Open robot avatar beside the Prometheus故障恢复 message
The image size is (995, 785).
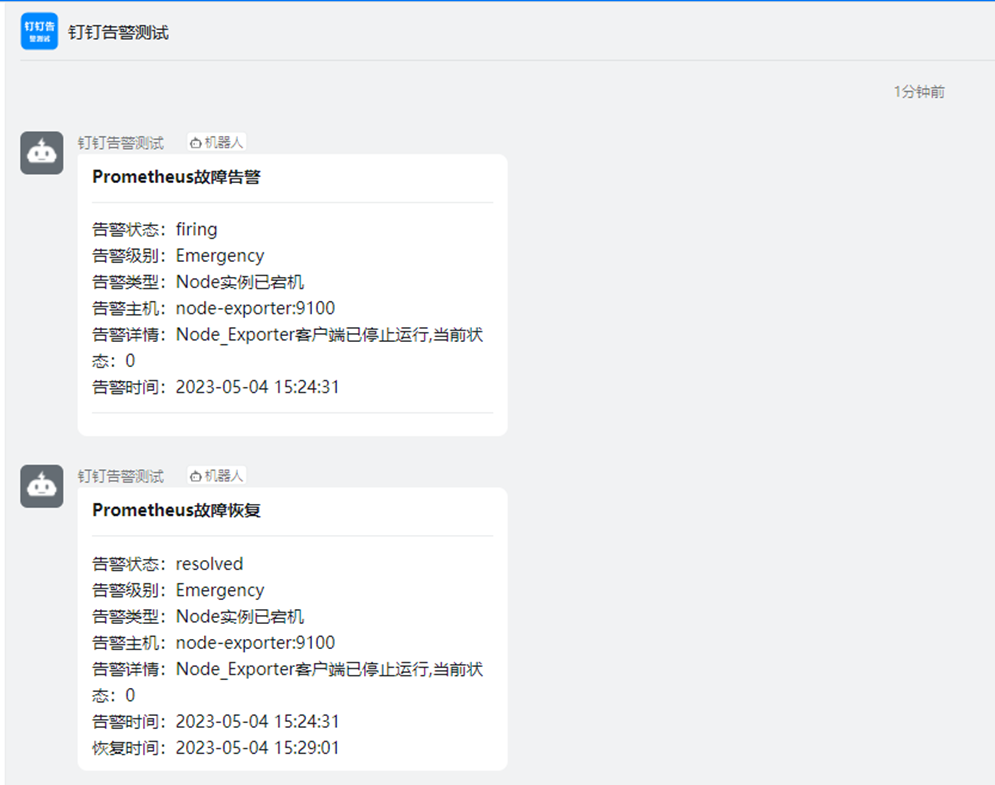pyautogui.click(x=42, y=486)
